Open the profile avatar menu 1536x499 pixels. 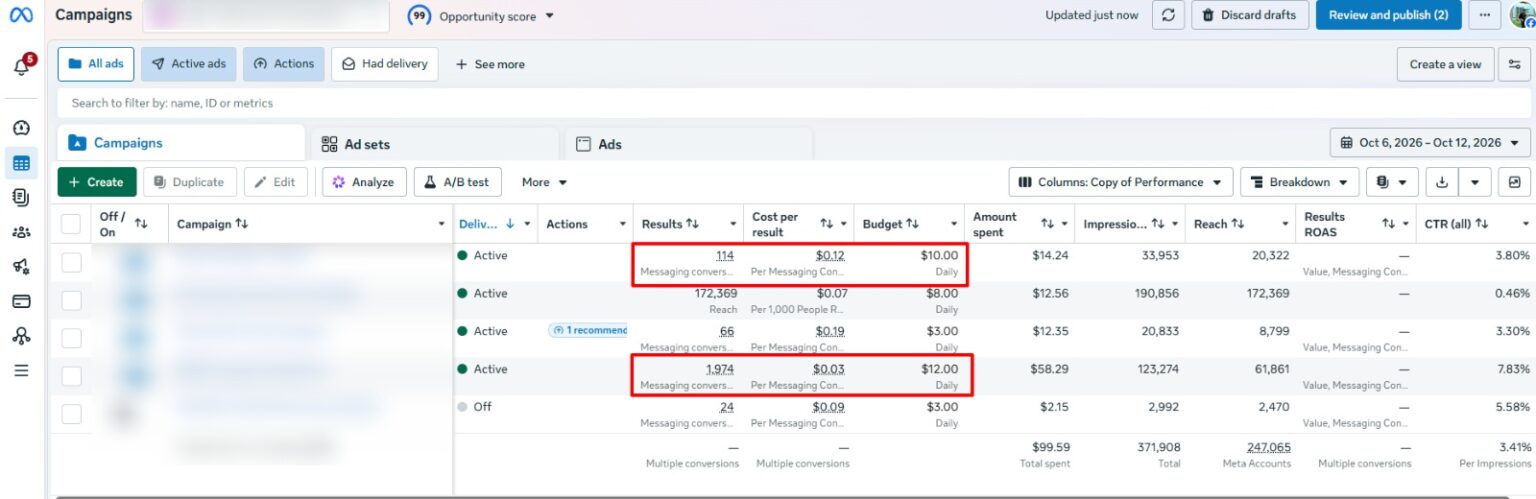click(x=1521, y=15)
